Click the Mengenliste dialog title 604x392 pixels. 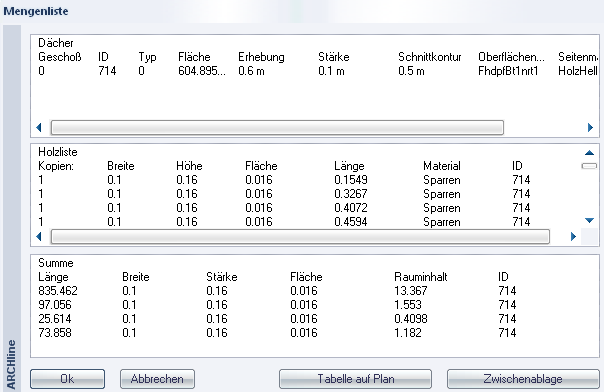[x=36, y=11]
